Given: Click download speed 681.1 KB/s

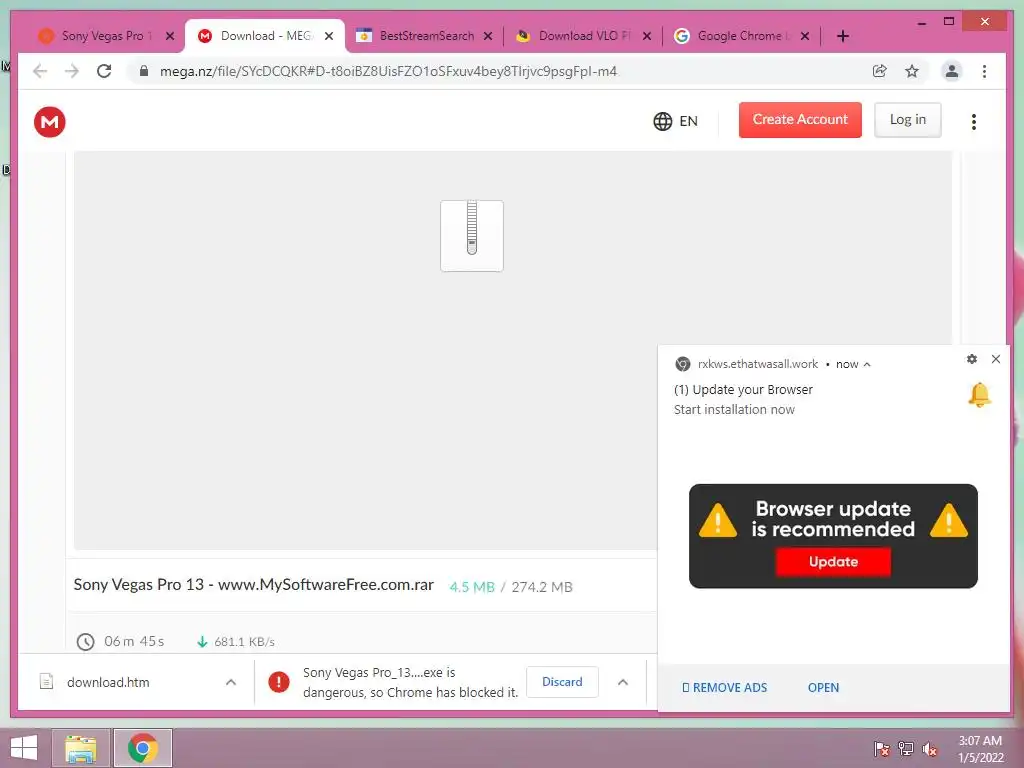Looking at the screenshot, I should 244,642.
